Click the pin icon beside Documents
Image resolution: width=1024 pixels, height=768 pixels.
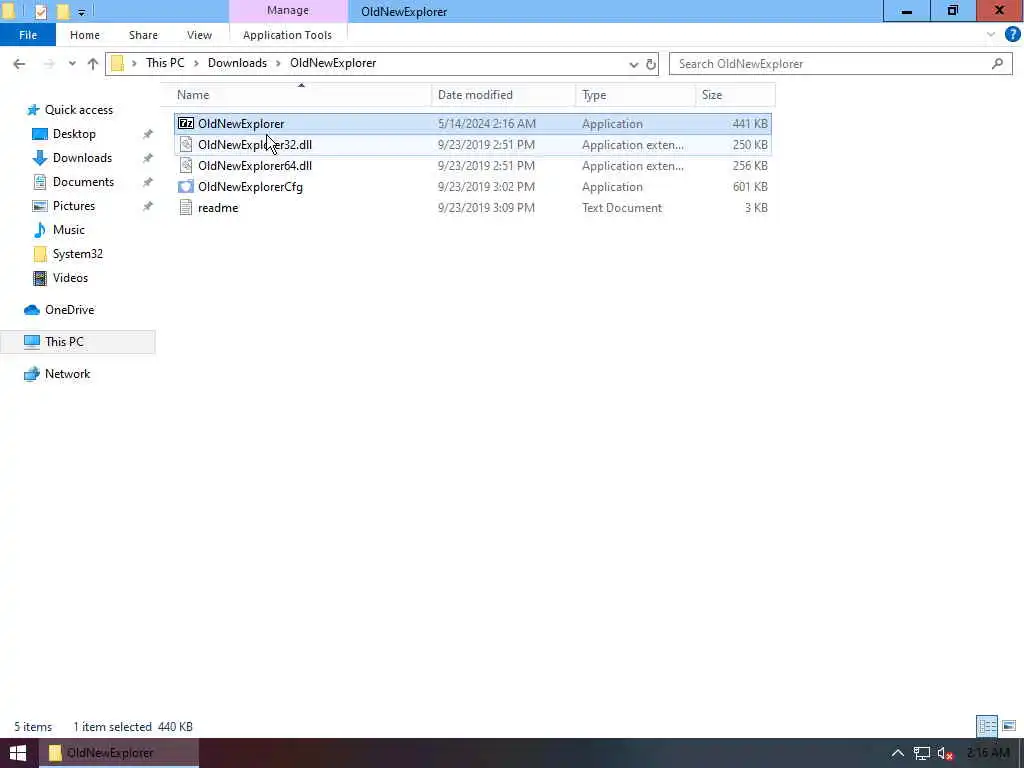[148, 182]
